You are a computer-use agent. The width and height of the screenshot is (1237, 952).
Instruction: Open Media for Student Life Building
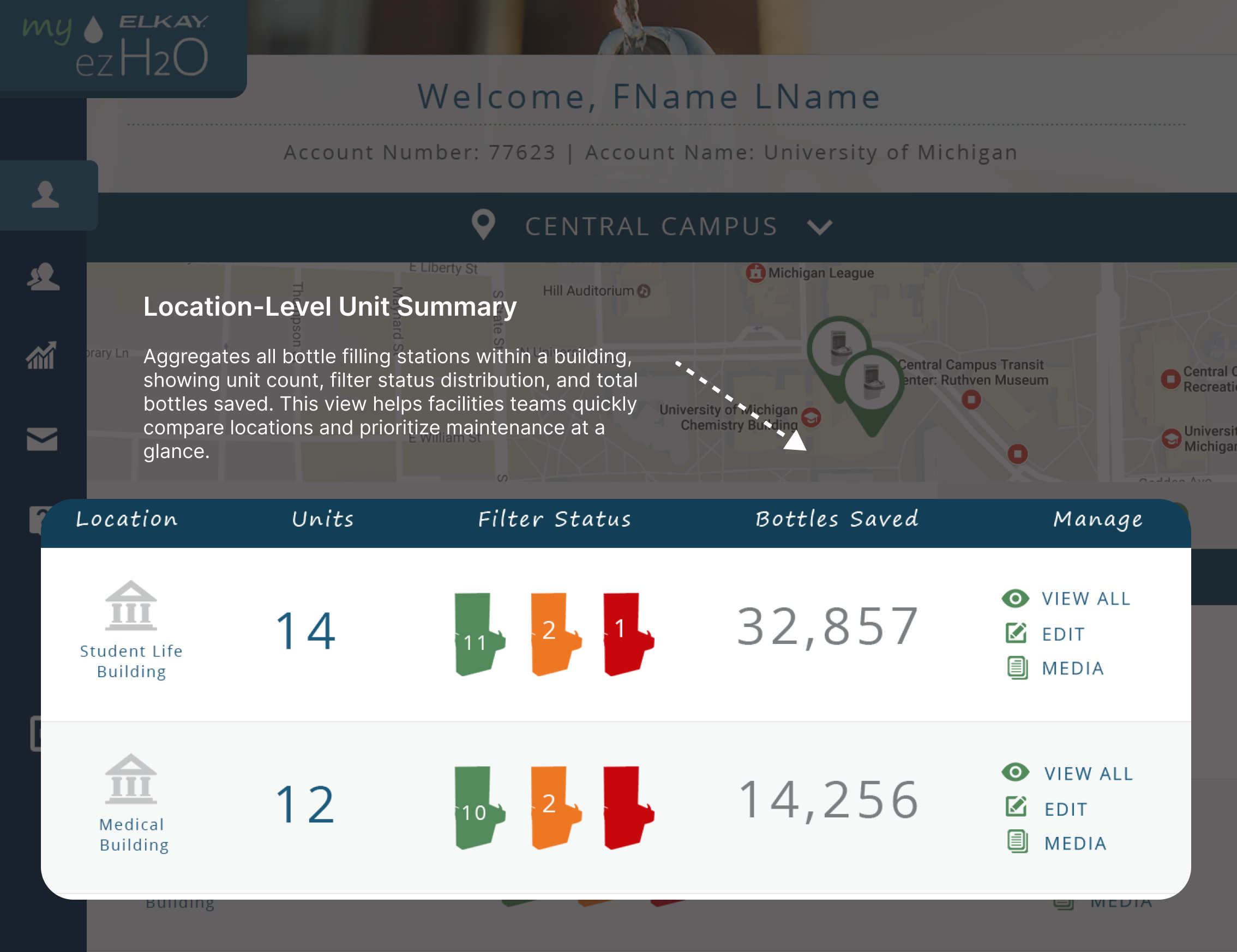click(x=1072, y=668)
